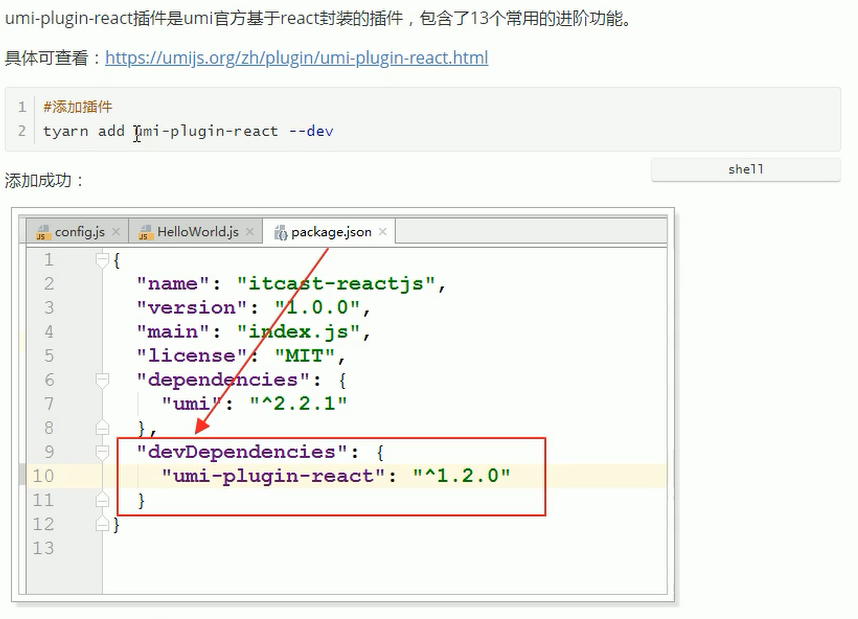This screenshot has width=858, height=619.
Task: Click line number 13 in the gutter
Action: (x=43, y=548)
